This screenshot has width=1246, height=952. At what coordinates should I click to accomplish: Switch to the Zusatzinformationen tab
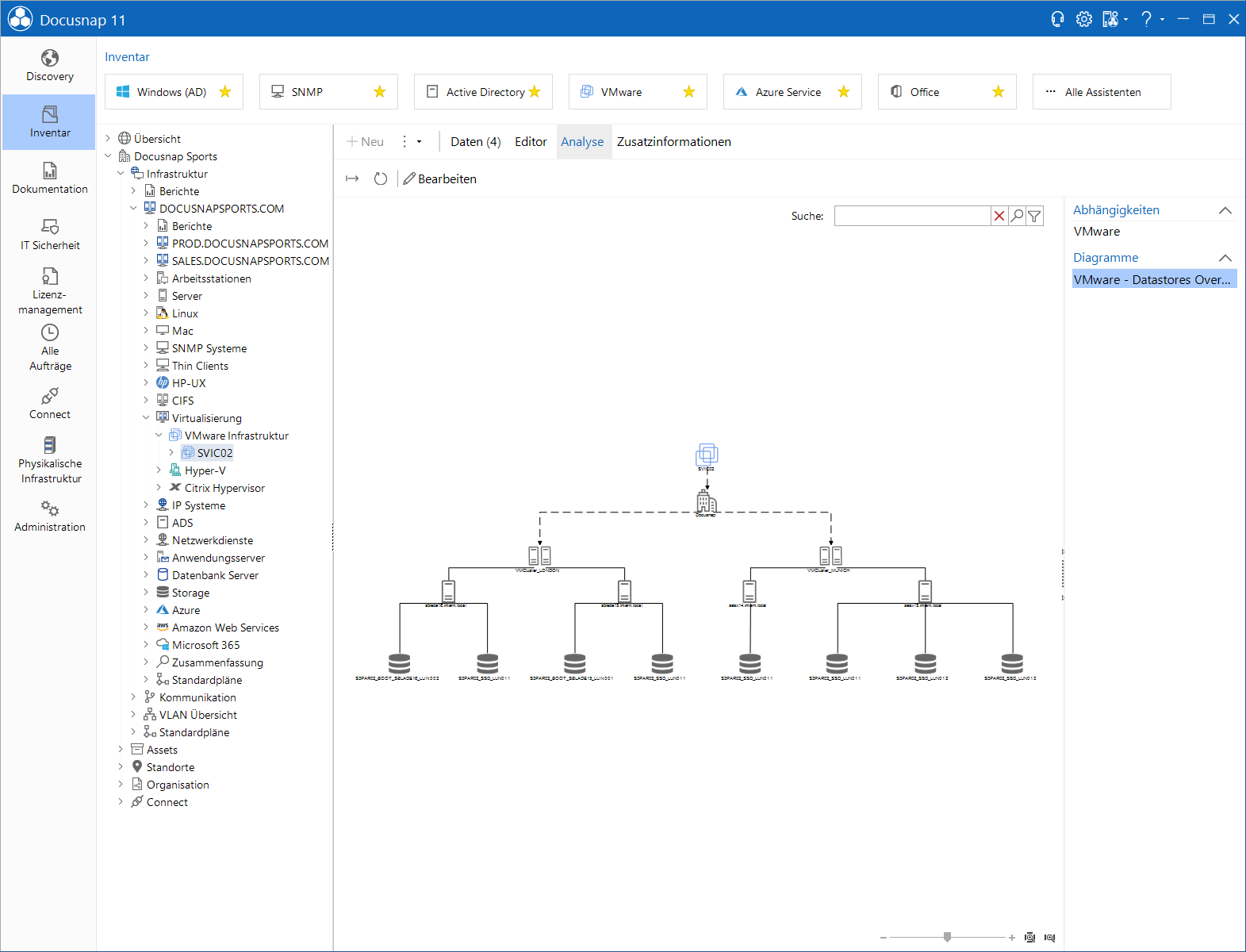(674, 142)
